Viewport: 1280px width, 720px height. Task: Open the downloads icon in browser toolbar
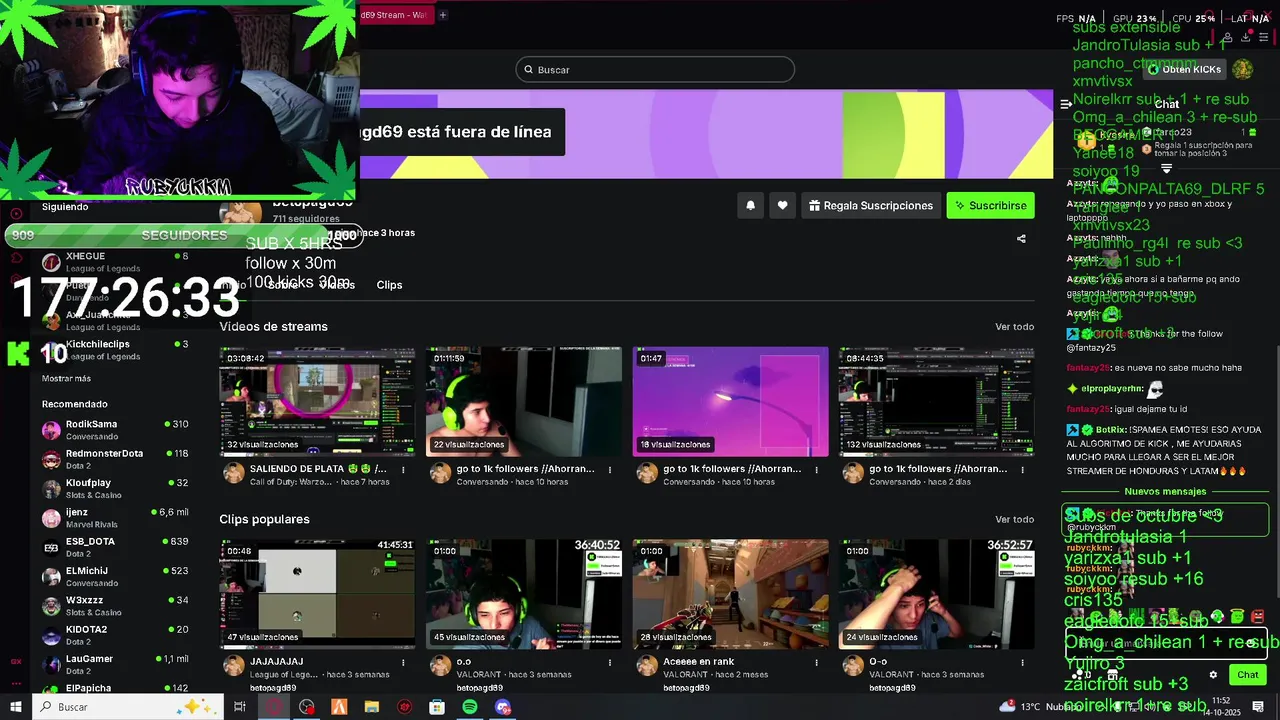[1245, 37]
